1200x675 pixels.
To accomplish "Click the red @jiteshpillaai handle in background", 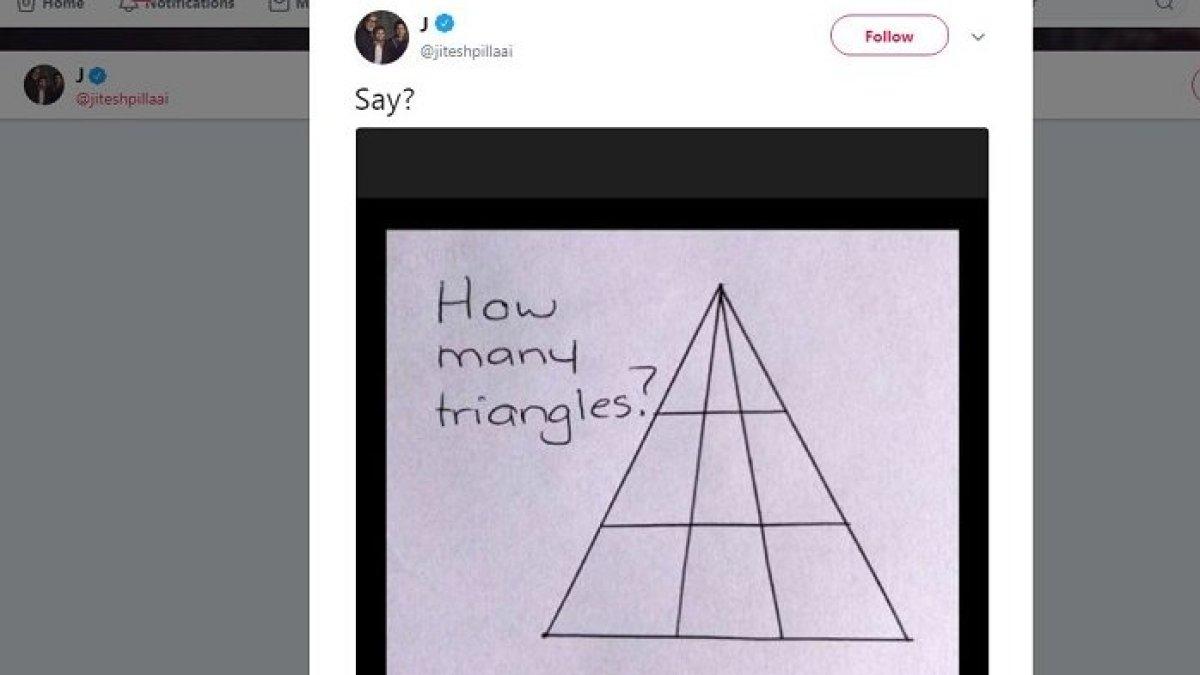I will pos(122,99).
